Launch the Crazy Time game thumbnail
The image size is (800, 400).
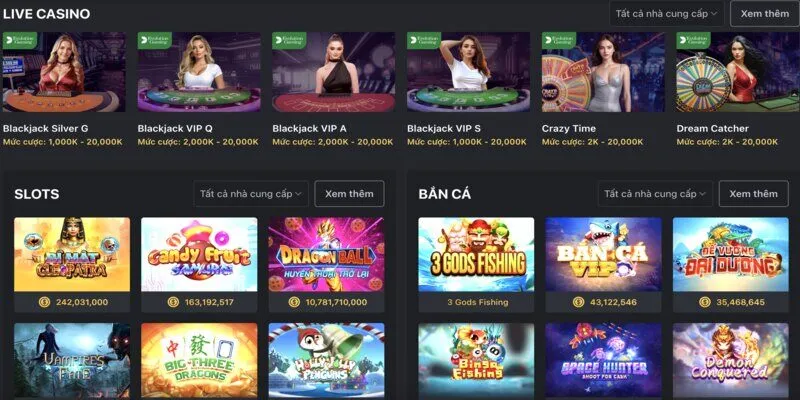[x=602, y=72]
